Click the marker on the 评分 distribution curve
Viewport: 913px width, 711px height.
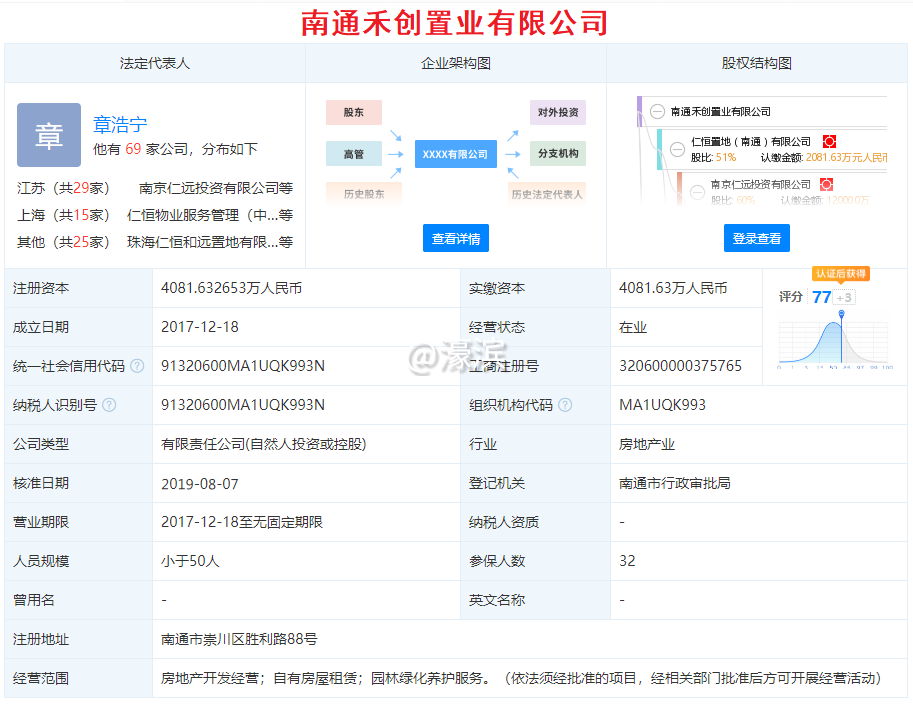841,314
